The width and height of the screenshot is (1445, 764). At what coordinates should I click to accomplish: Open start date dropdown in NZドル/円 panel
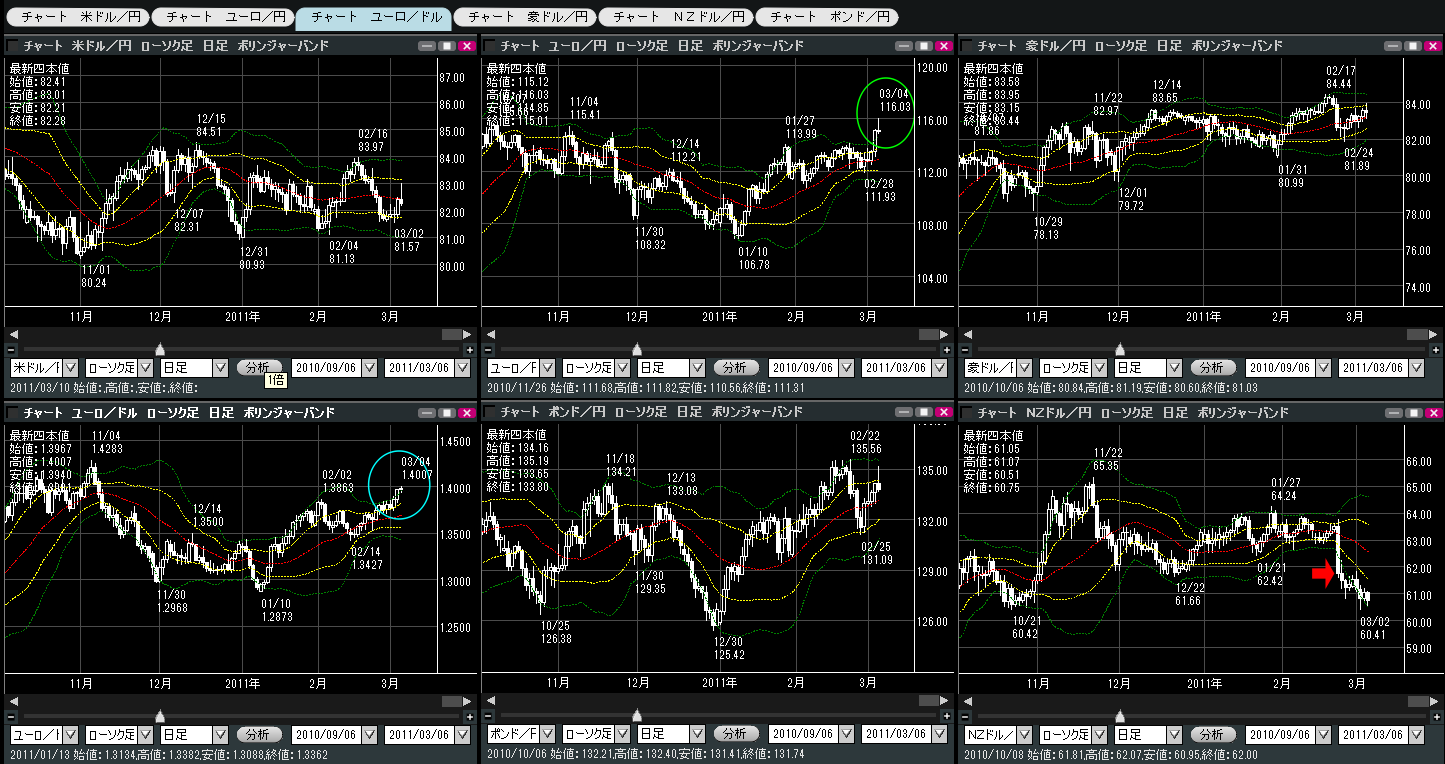point(1323,735)
